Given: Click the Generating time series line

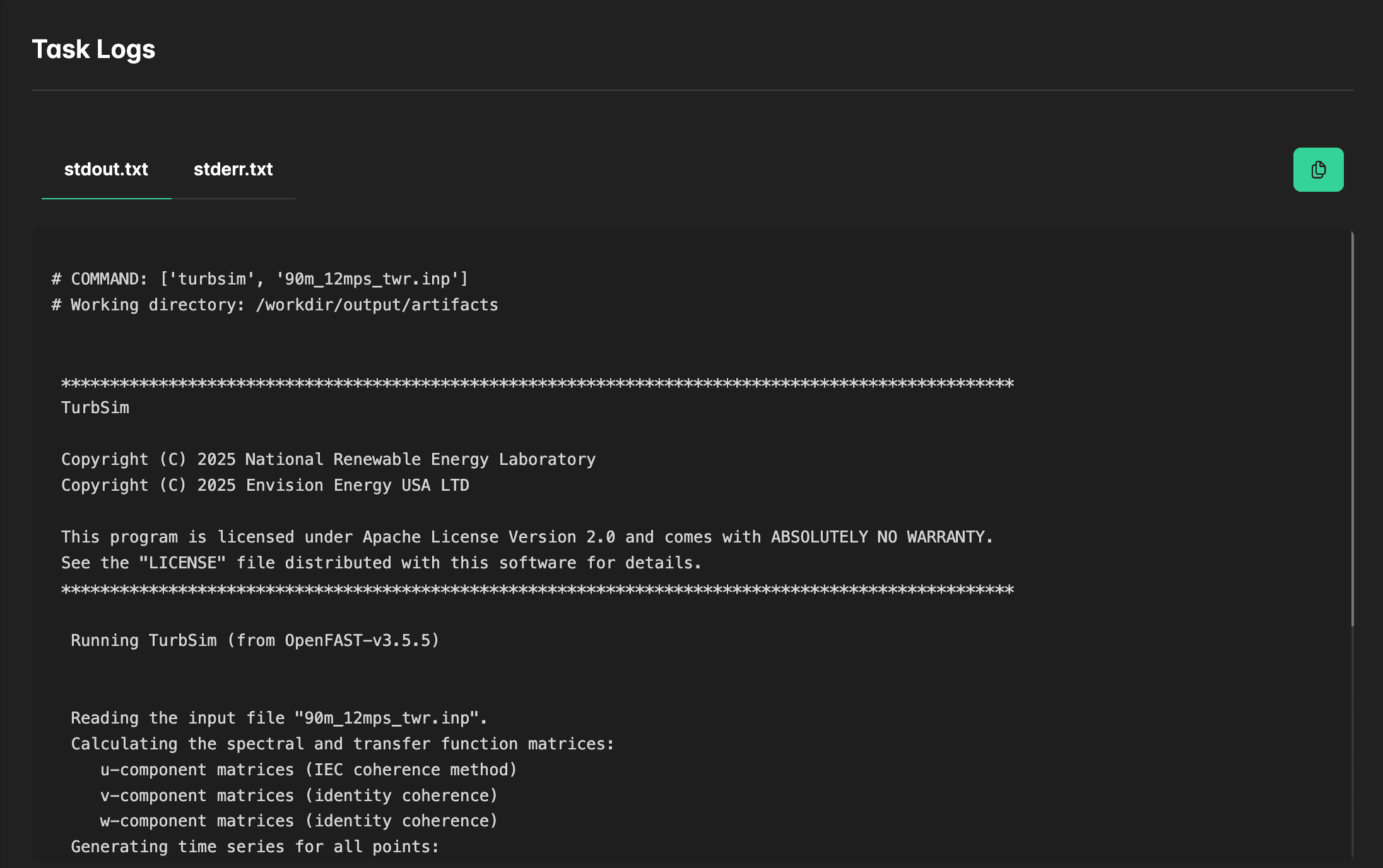Looking at the screenshot, I should coord(254,846).
